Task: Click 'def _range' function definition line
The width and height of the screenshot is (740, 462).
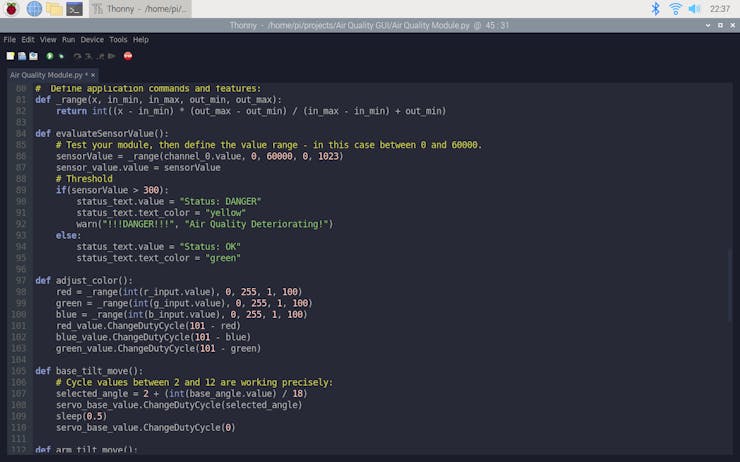Action: coord(158,100)
